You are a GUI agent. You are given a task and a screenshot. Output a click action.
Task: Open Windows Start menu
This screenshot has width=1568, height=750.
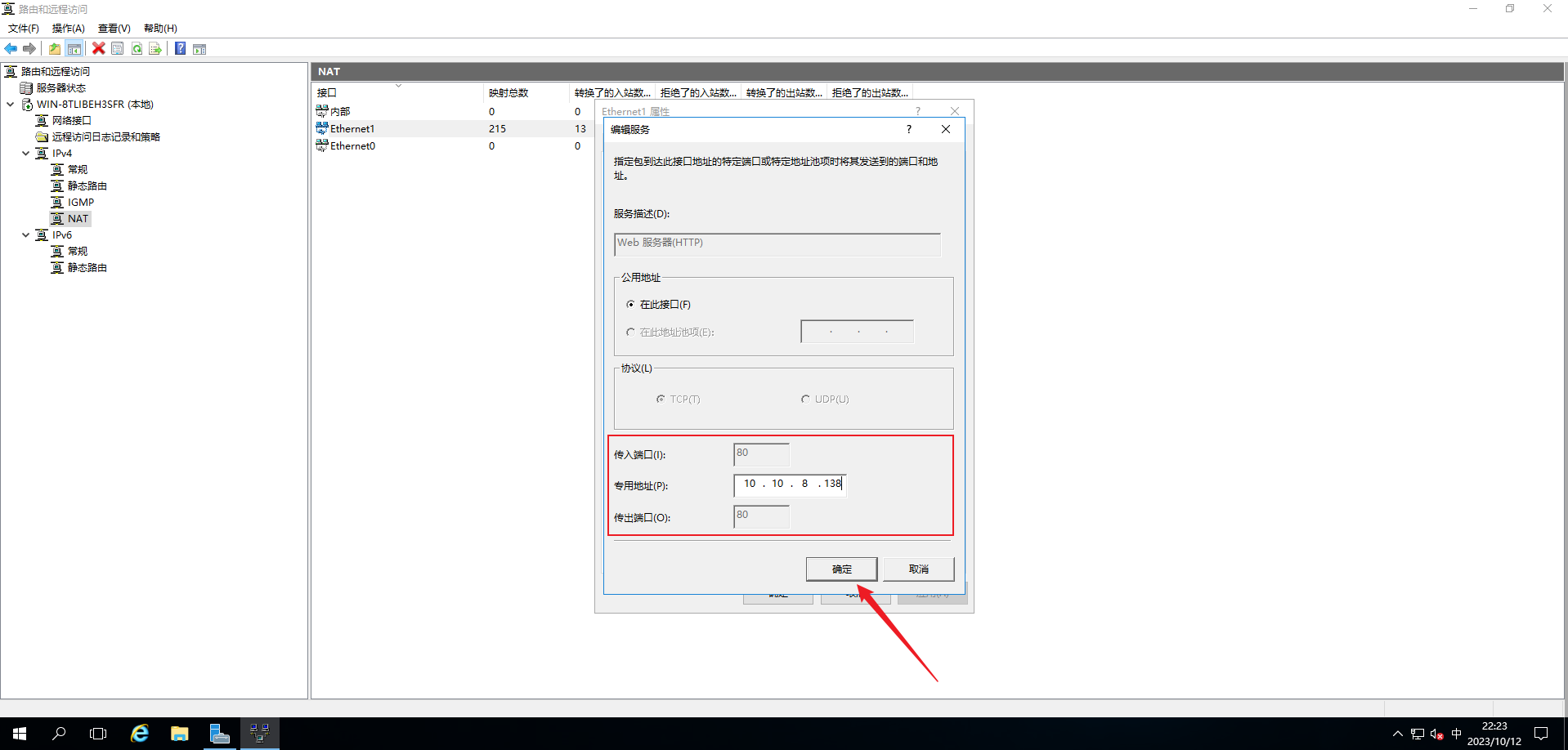pyautogui.click(x=20, y=734)
